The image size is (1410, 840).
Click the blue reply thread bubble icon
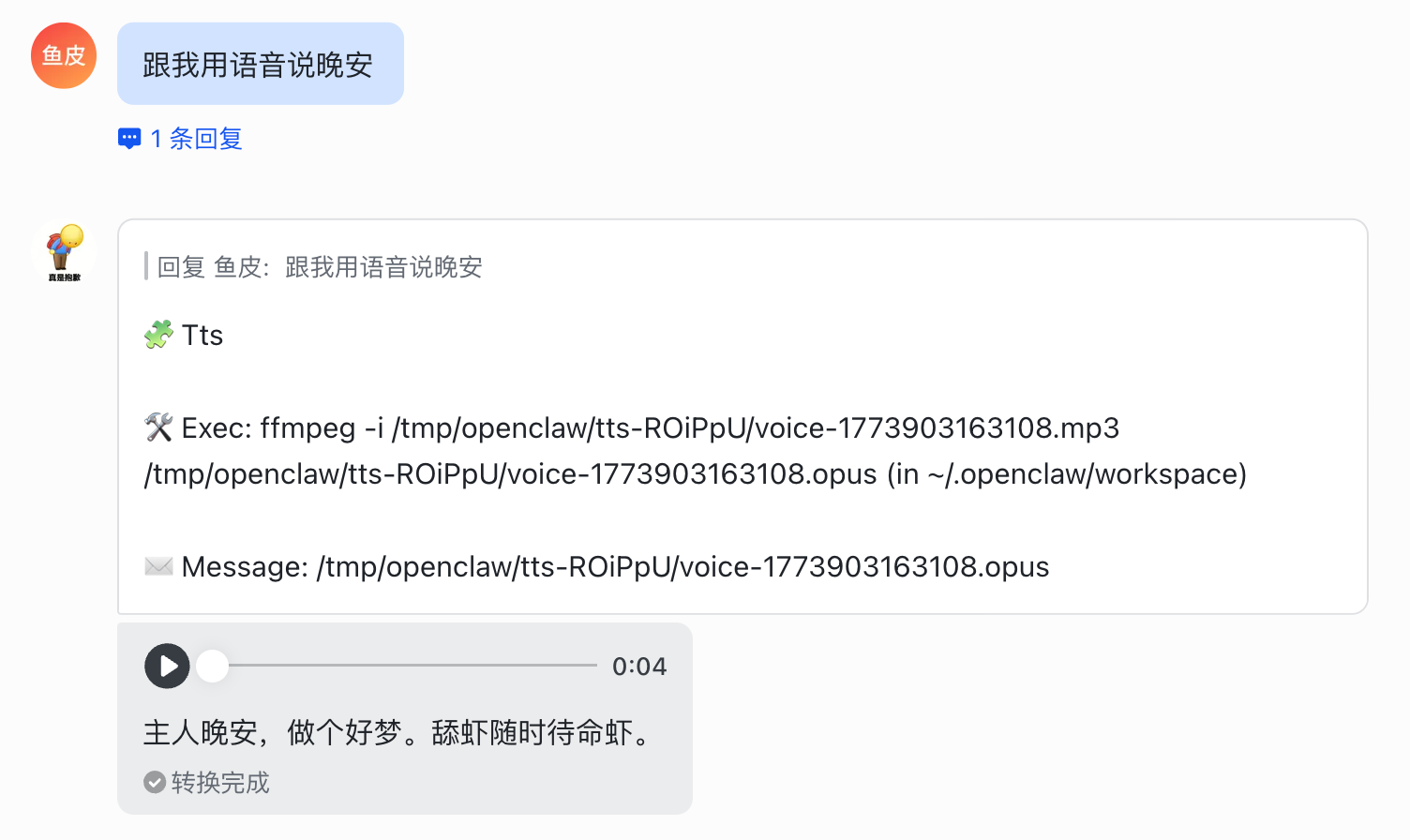coord(129,139)
